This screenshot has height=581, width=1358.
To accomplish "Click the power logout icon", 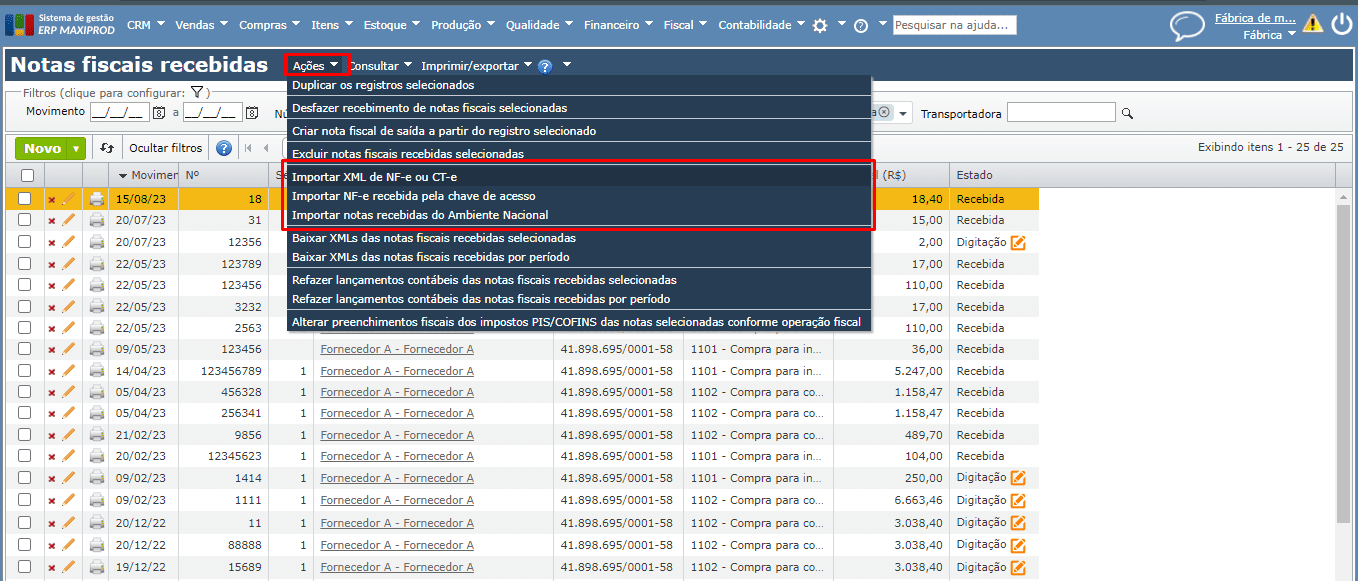I will point(1341,25).
